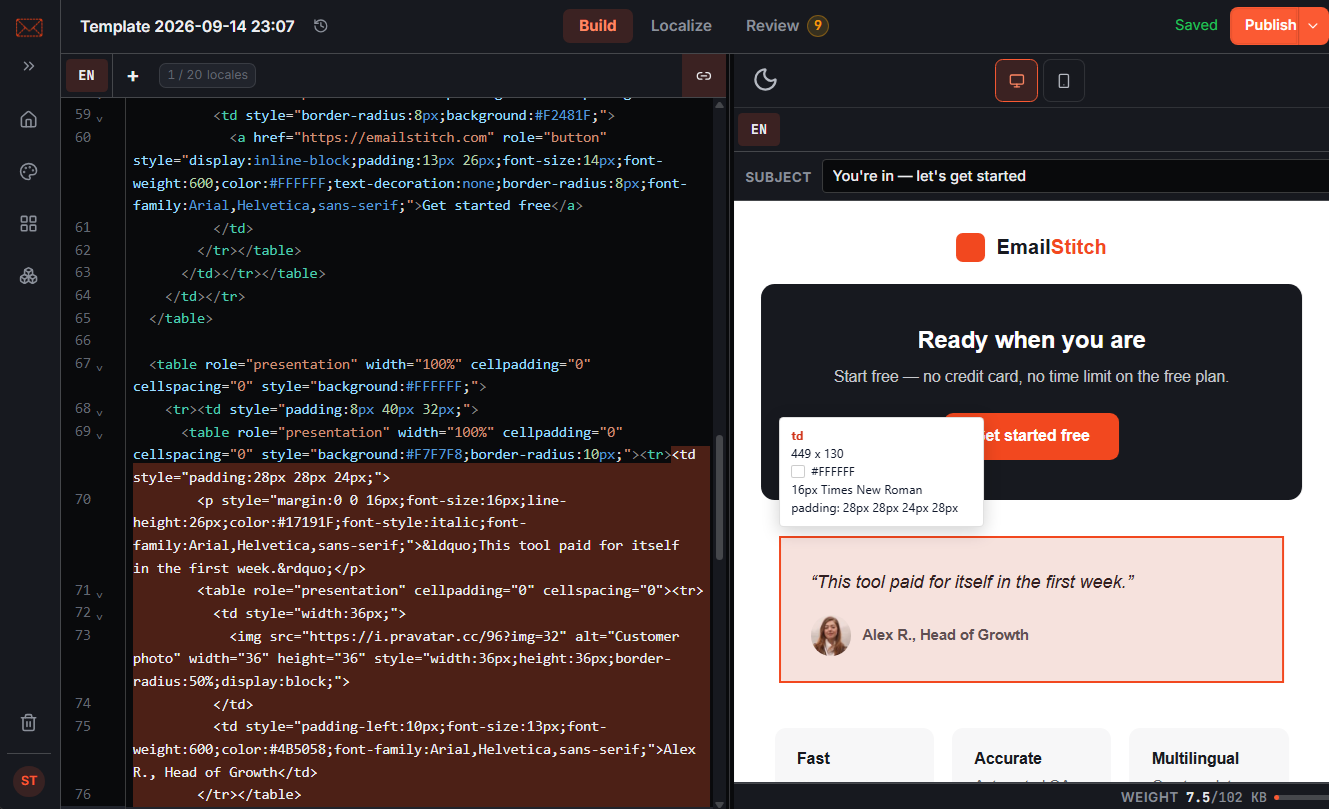Toggle the link sync icon in editor

point(703,75)
